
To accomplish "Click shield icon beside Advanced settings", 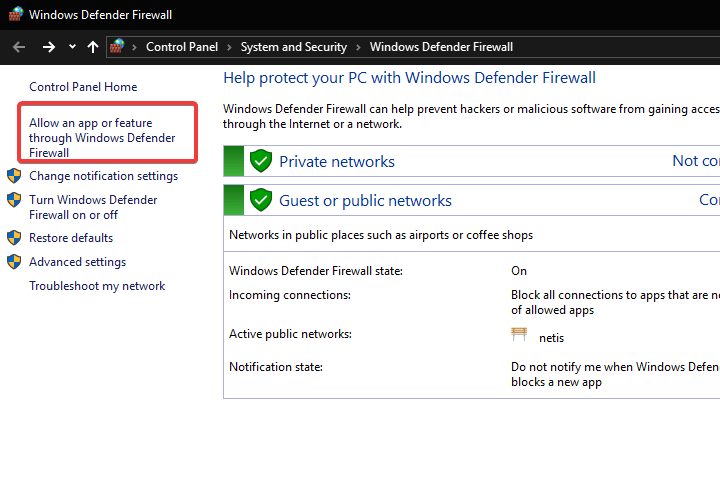I will tap(14, 261).
